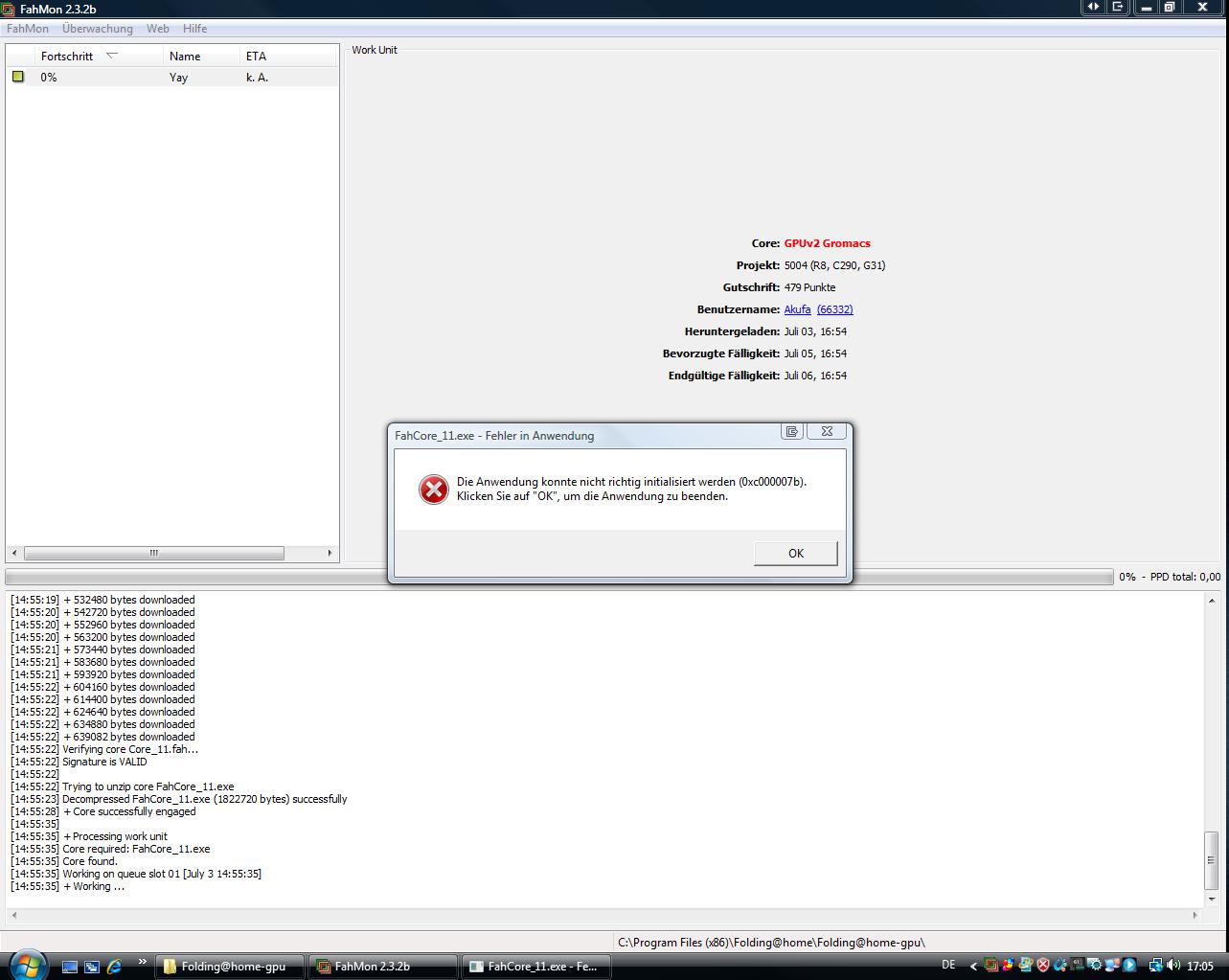Click the gear tray icon
Image resolution: width=1229 pixels, height=980 pixels.
point(1094,966)
